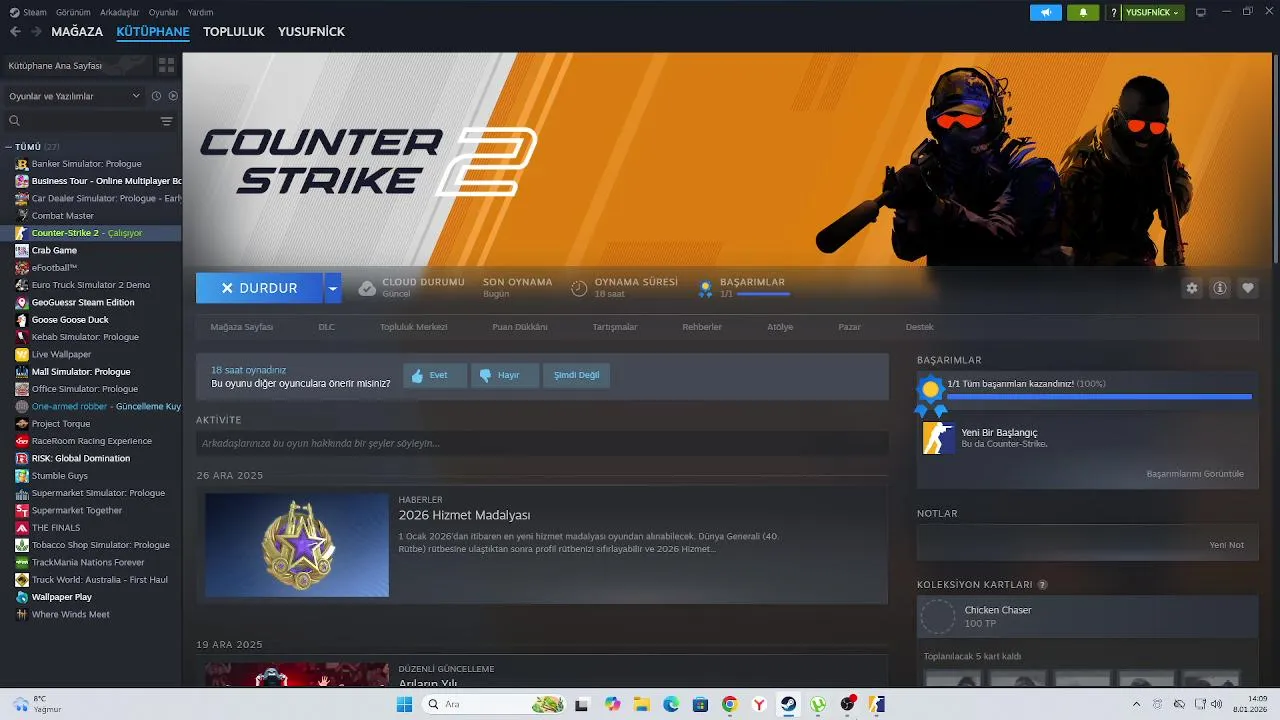Select GeoGuessr Steam Edition in library
1280x720 pixels.
point(83,302)
